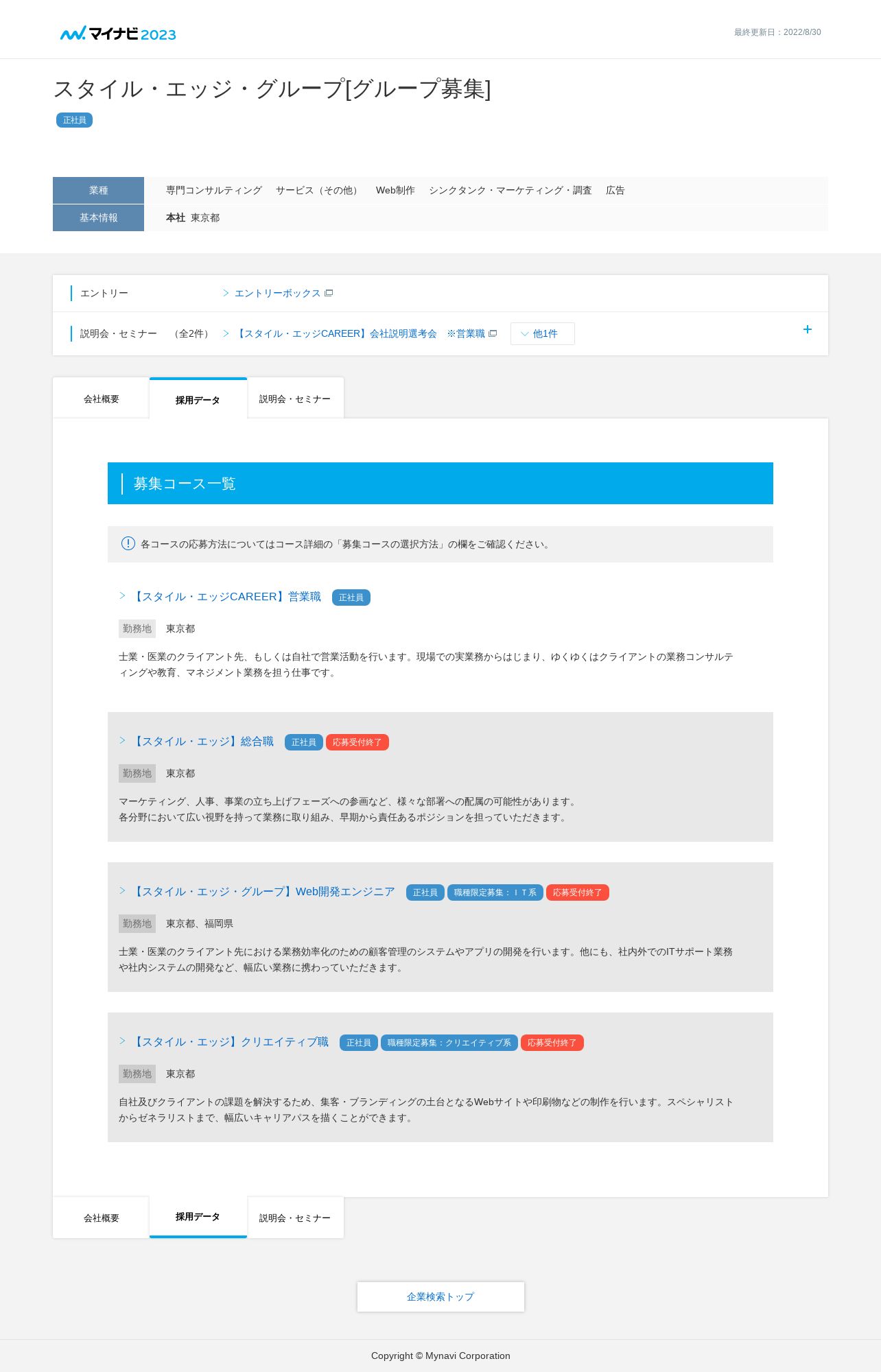Select the bottom 採用データ tab
Viewport: 881px width, 1372px height.
click(198, 1217)
